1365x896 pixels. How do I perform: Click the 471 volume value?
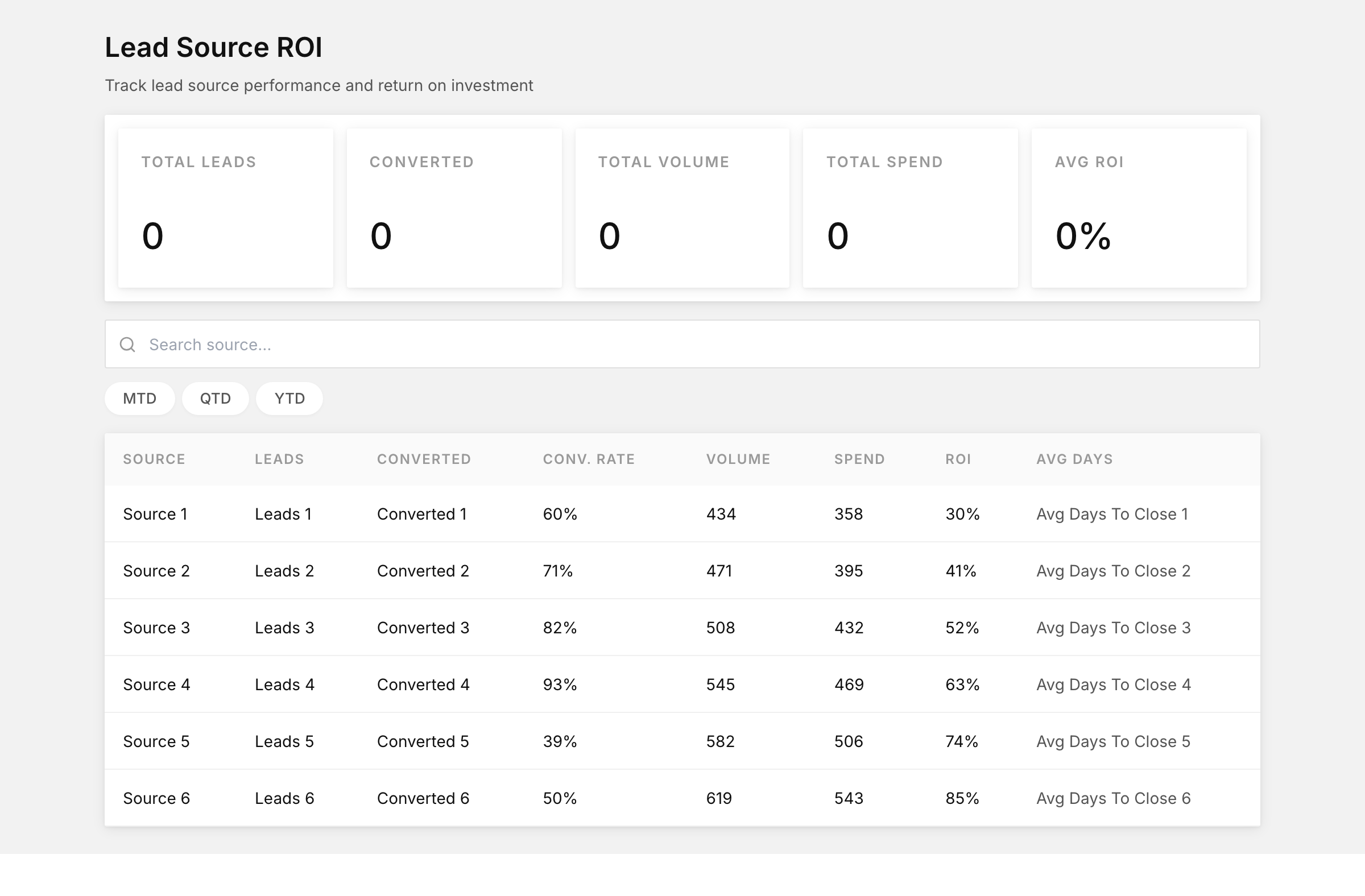pyautogui.click(x=719, y=571)
